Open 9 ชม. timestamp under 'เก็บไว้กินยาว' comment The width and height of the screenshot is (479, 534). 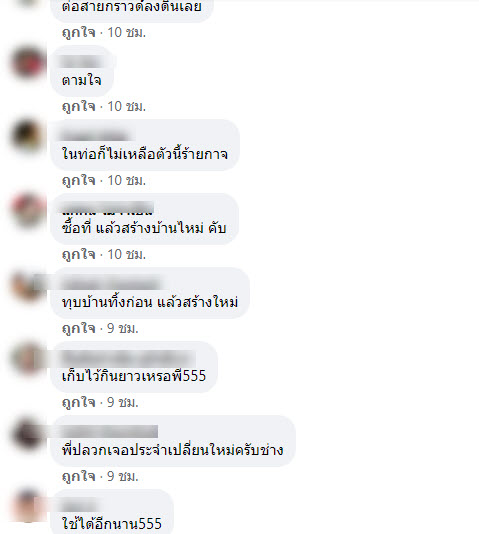point(123,402)
